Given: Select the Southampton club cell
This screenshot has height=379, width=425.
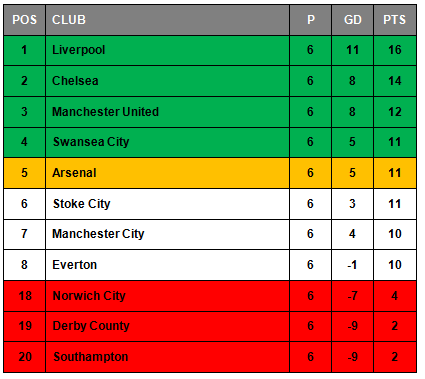Looking at the screenshot, I should click(x=167, y=357).
